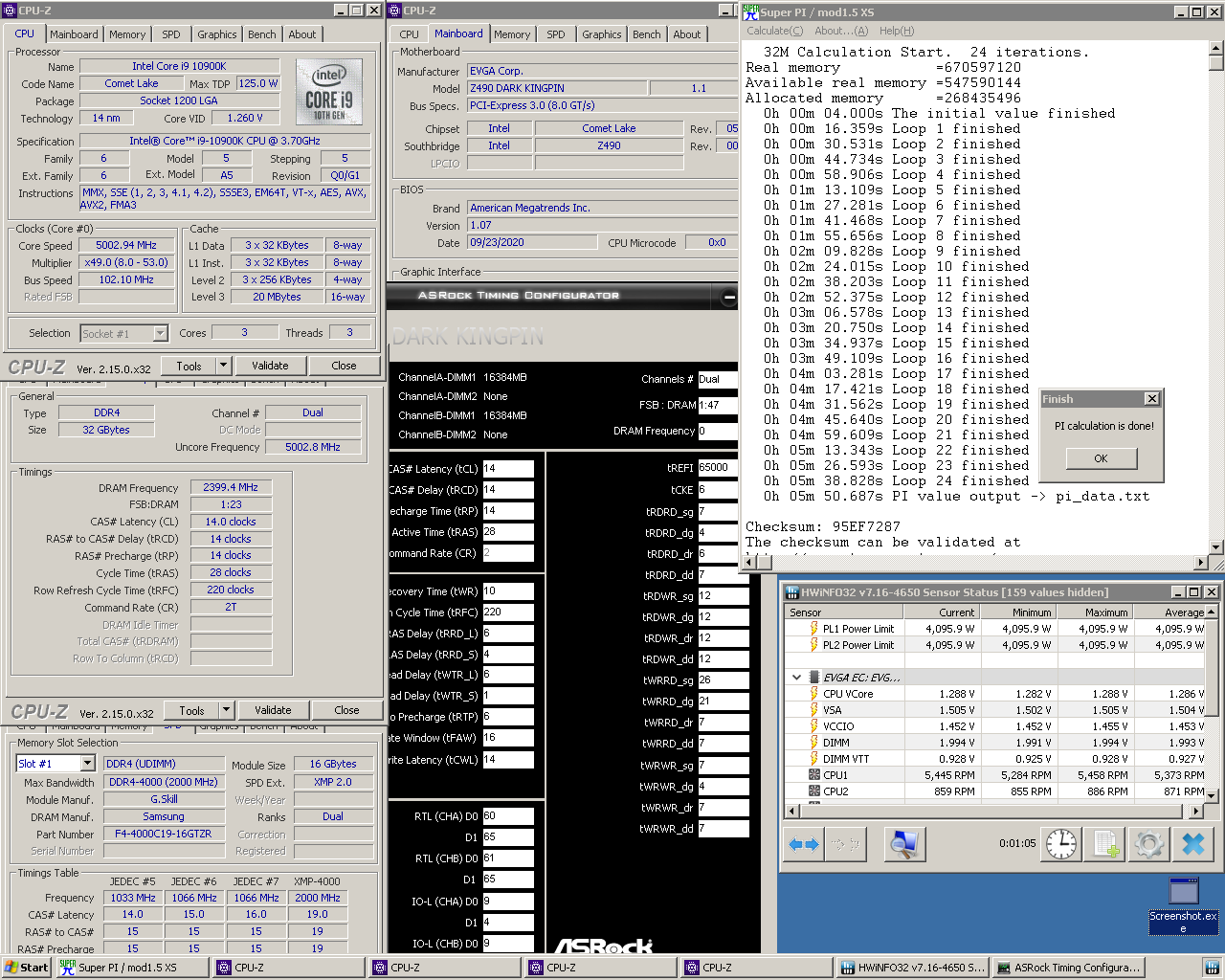The height and width of the screenshot is (980, 1225).
Task: Open Calculate menu in Super PI
Action: 775,31
